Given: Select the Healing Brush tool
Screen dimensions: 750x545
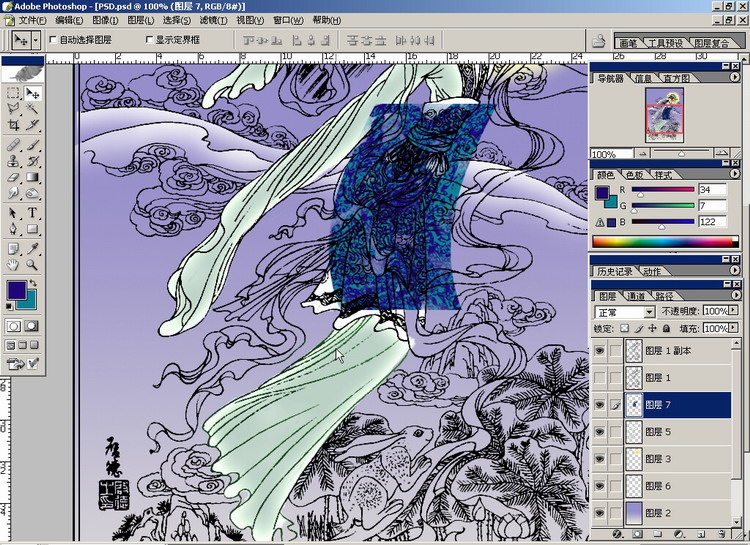Looking at the screenshot, I should [x=13, y=145].
